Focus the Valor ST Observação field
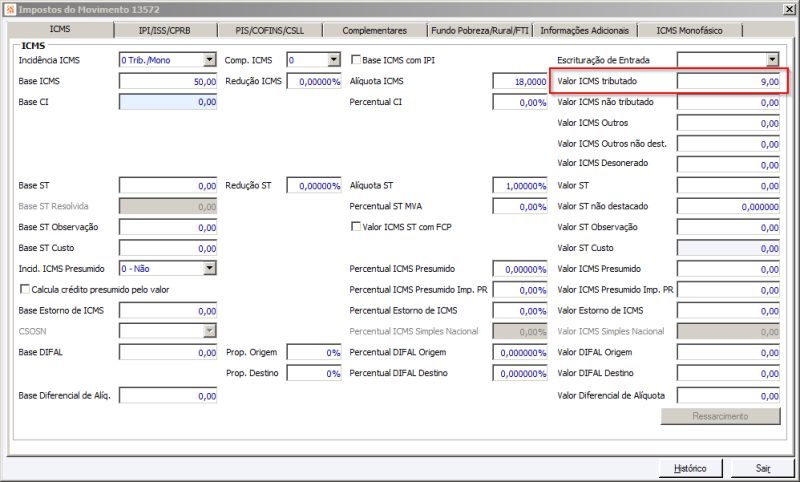 coord(729,227)
